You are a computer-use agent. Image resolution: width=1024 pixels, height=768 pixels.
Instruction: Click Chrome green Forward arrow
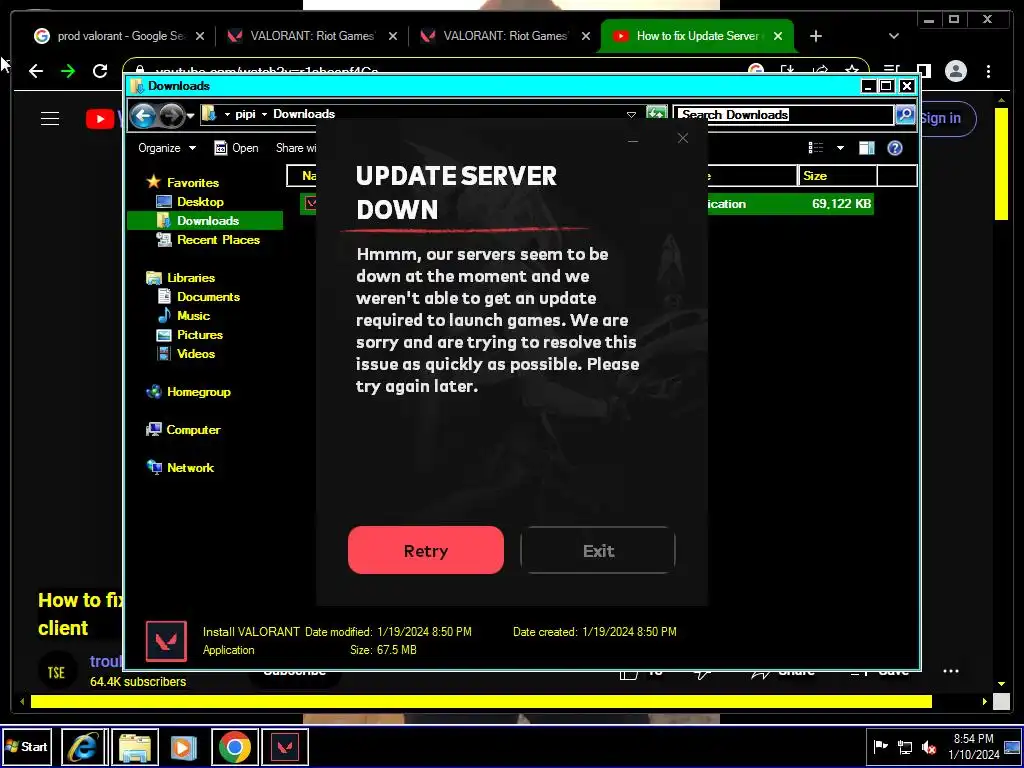point(68,71)
